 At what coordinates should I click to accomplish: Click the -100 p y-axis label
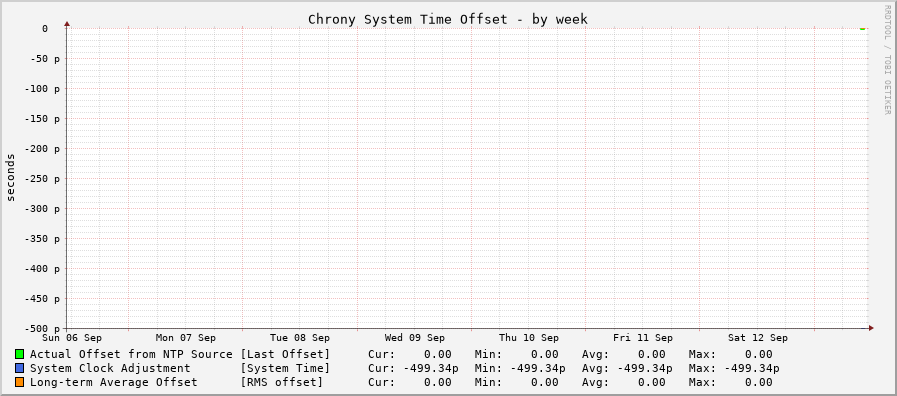point(42,89)
